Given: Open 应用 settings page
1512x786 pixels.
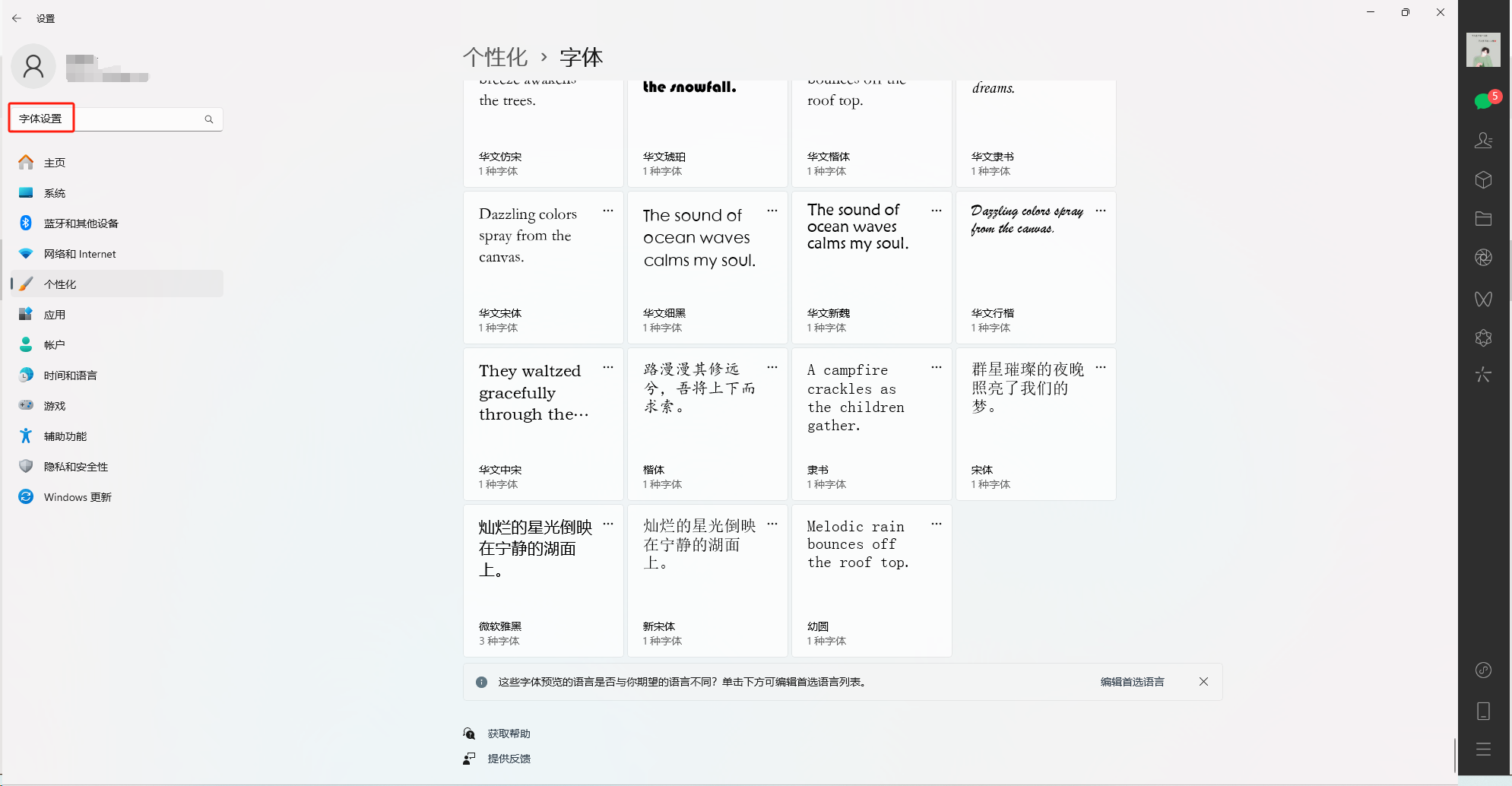Looking at the screenshot, I should [x=116, y=315].
